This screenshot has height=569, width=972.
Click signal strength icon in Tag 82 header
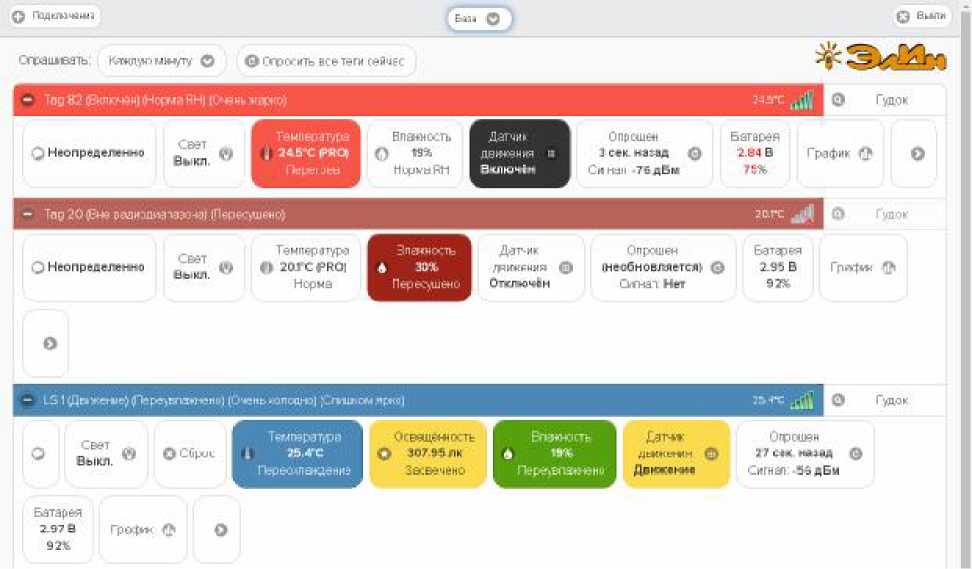(x=802, y=100)
